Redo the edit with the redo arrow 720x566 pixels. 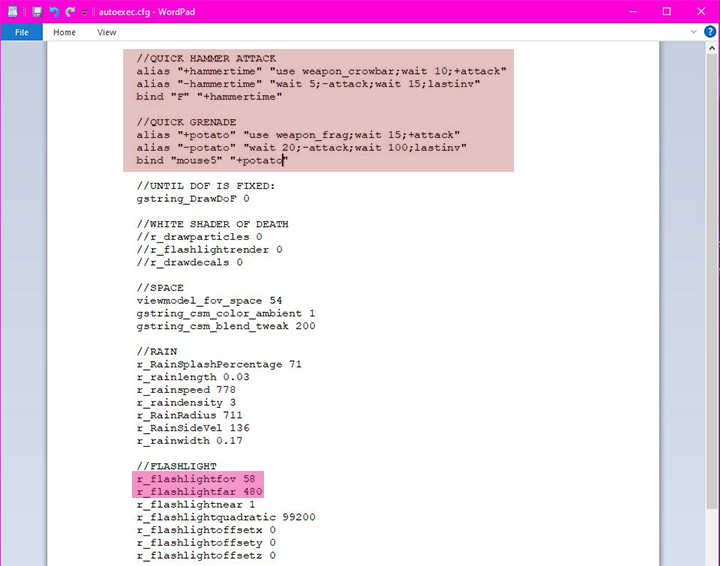70,12
